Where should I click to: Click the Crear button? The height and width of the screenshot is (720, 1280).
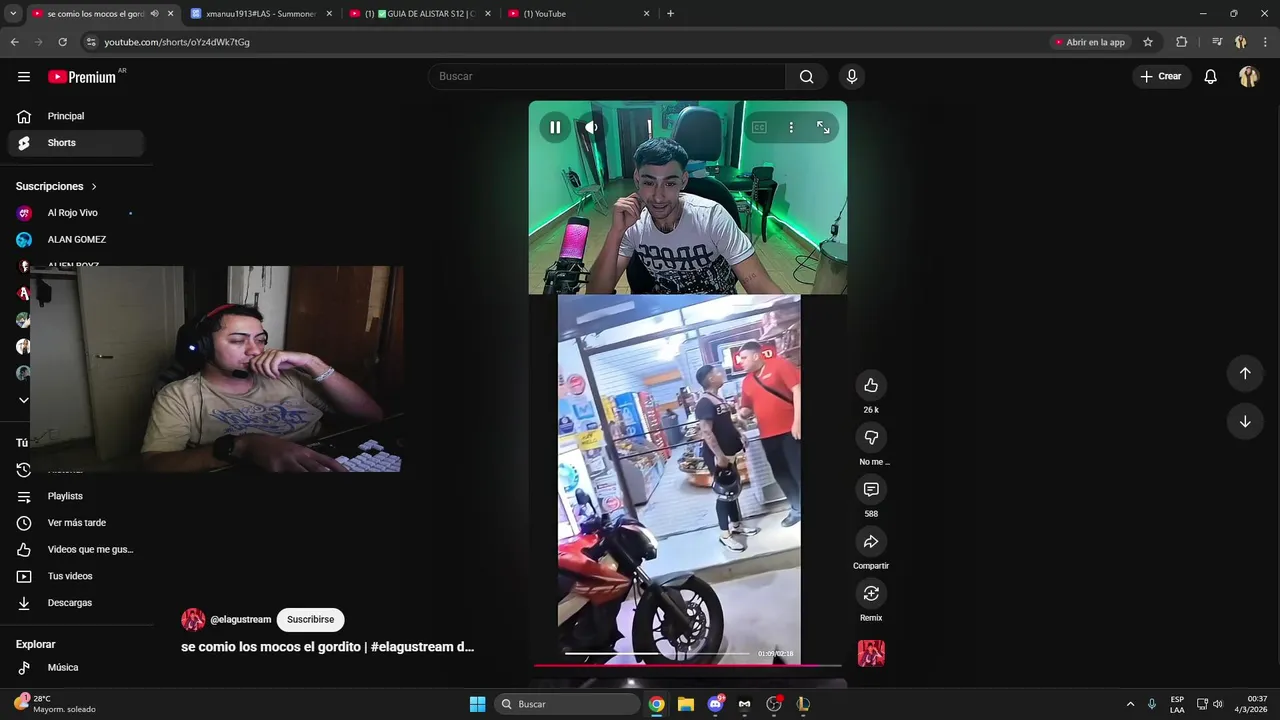[1160, 76]
